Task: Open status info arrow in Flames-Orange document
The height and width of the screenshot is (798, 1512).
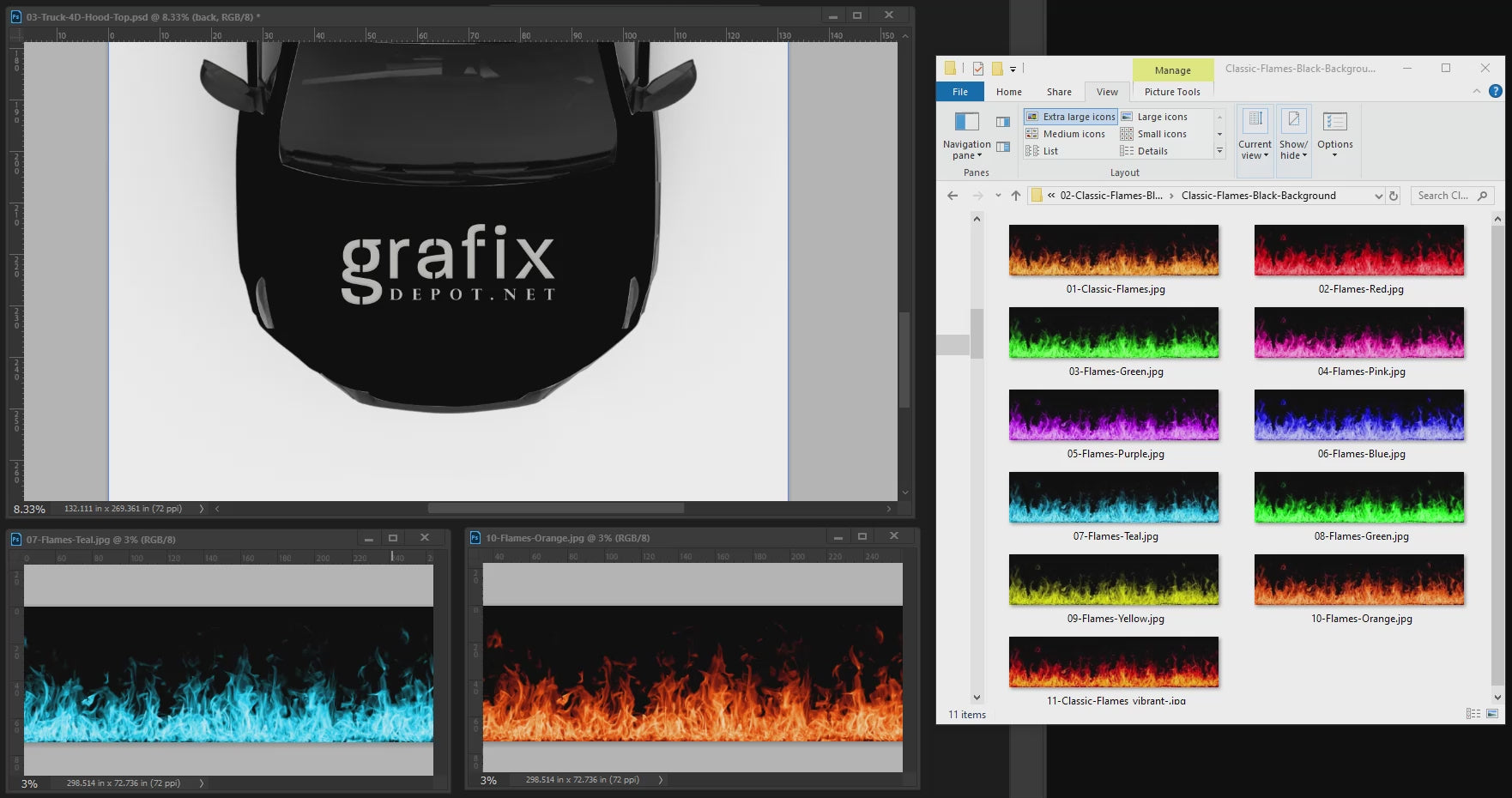Action: (x=661, y=780)
